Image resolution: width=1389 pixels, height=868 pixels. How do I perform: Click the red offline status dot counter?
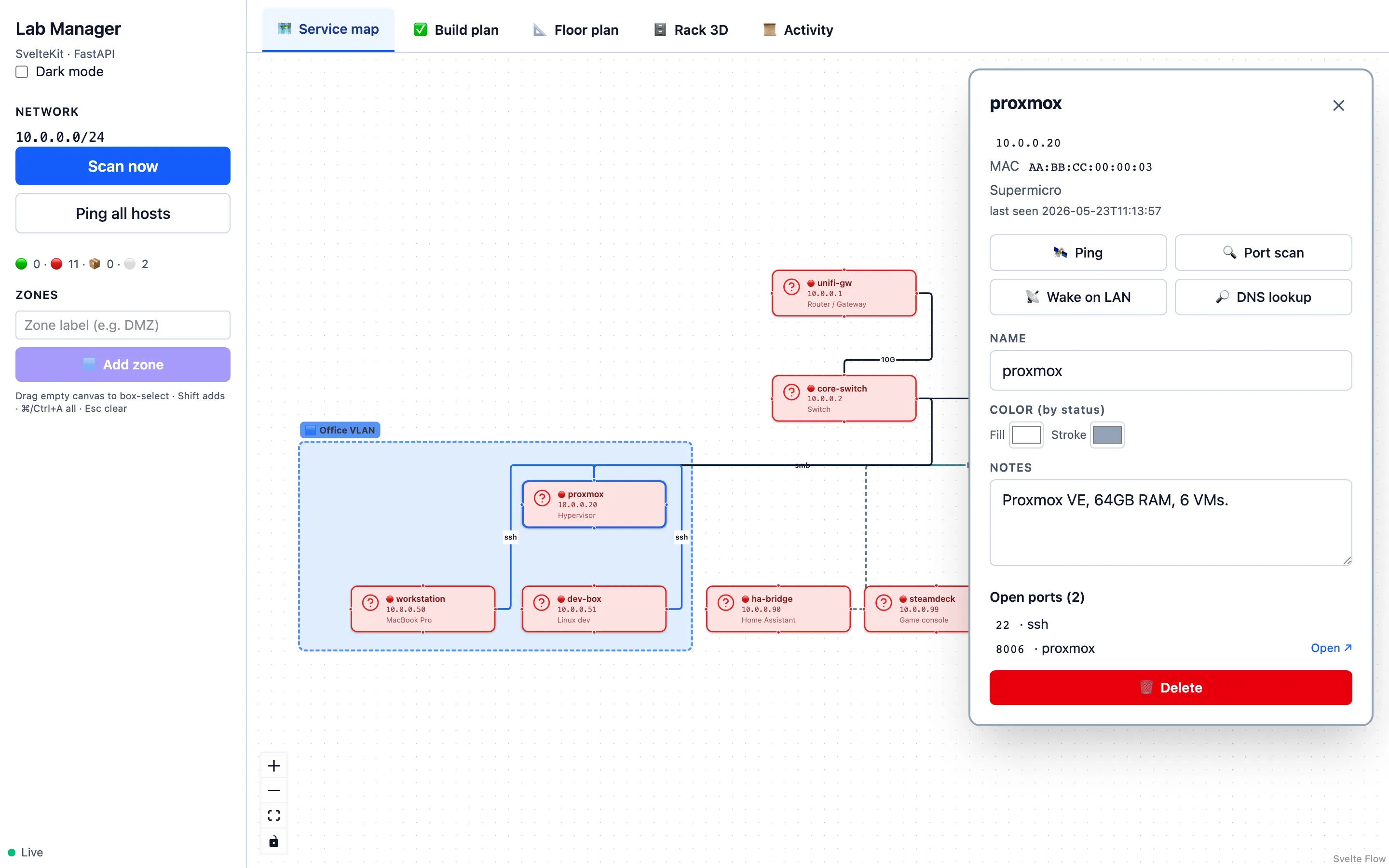56,263
